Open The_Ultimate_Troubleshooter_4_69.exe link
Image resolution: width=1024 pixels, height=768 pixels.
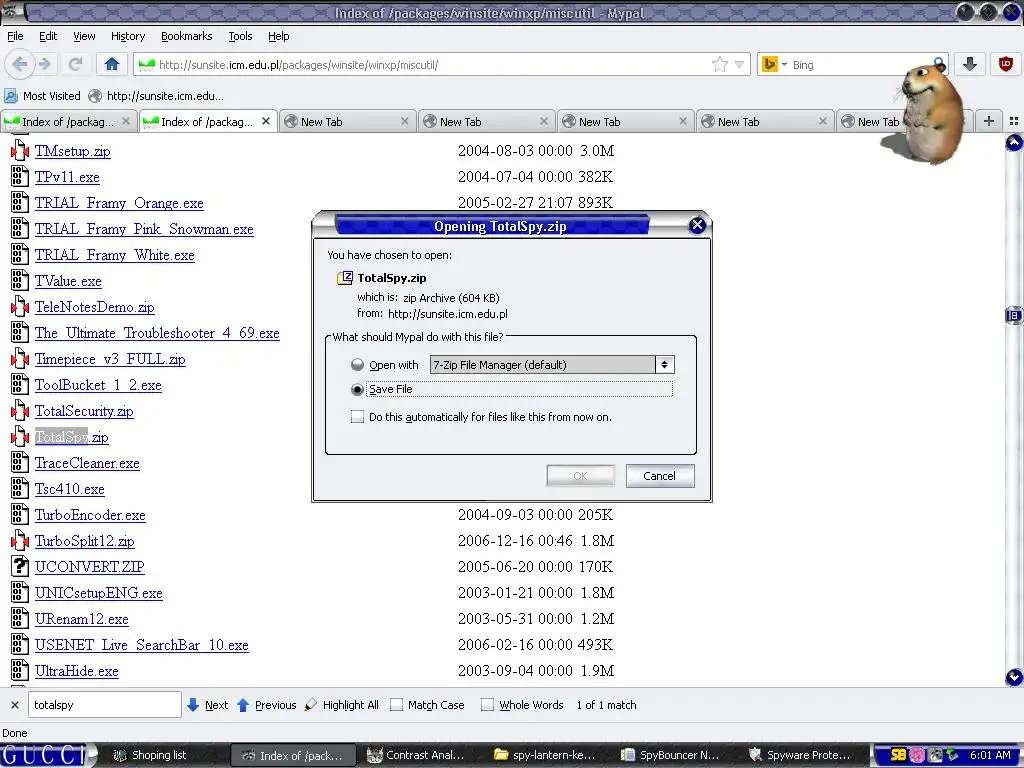coord(157,333)
